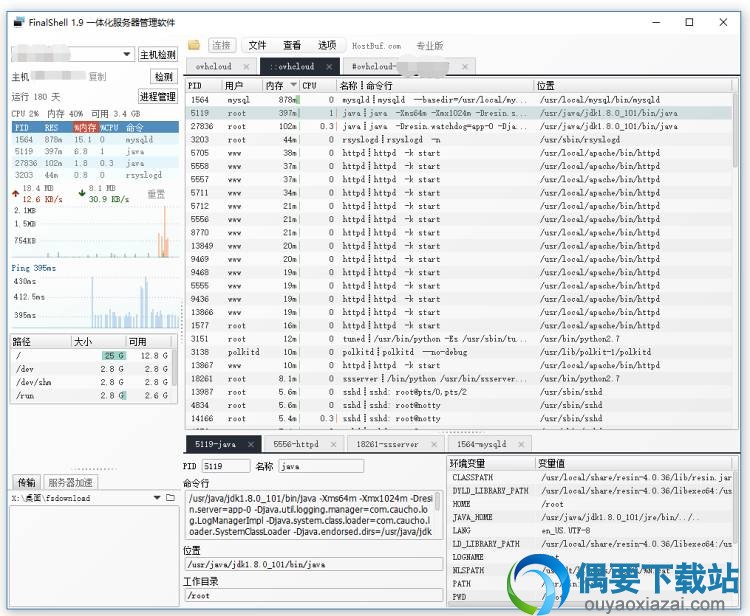The width and height of the screenshot is (750, 616).
Task: Open the 文件 menu
Action: 257,45
